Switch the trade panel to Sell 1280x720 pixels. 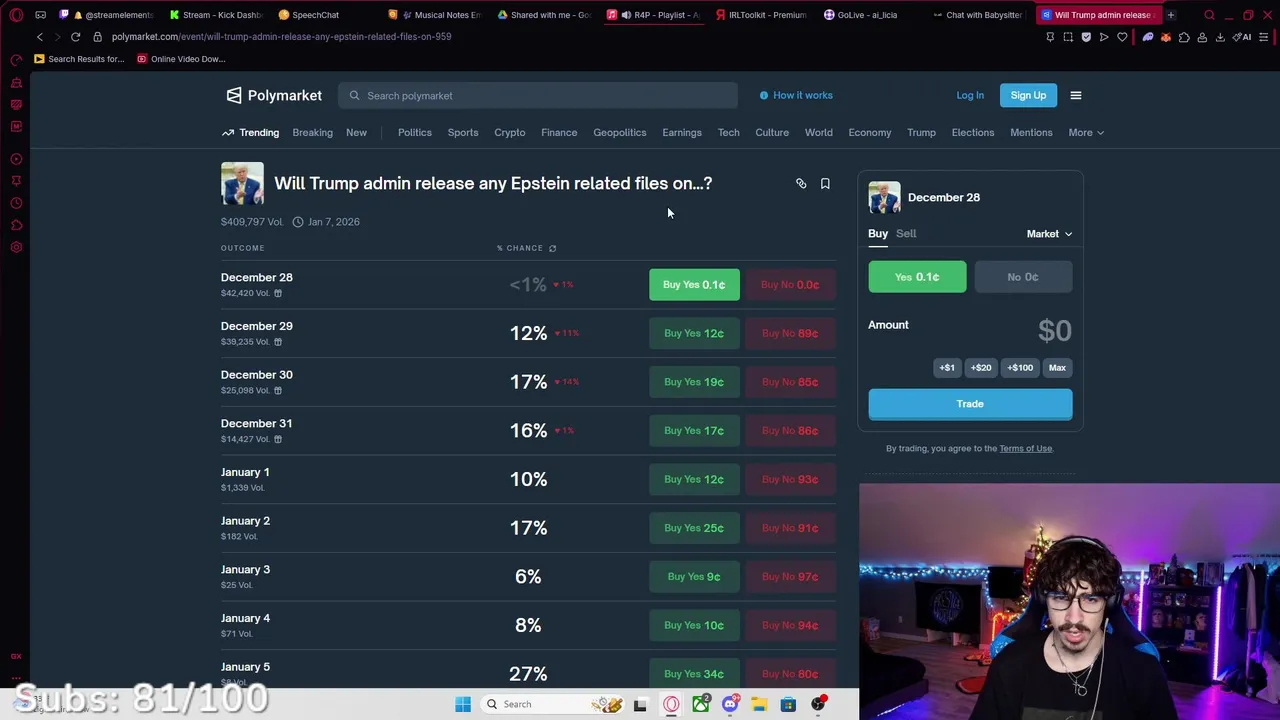point(906,233)
